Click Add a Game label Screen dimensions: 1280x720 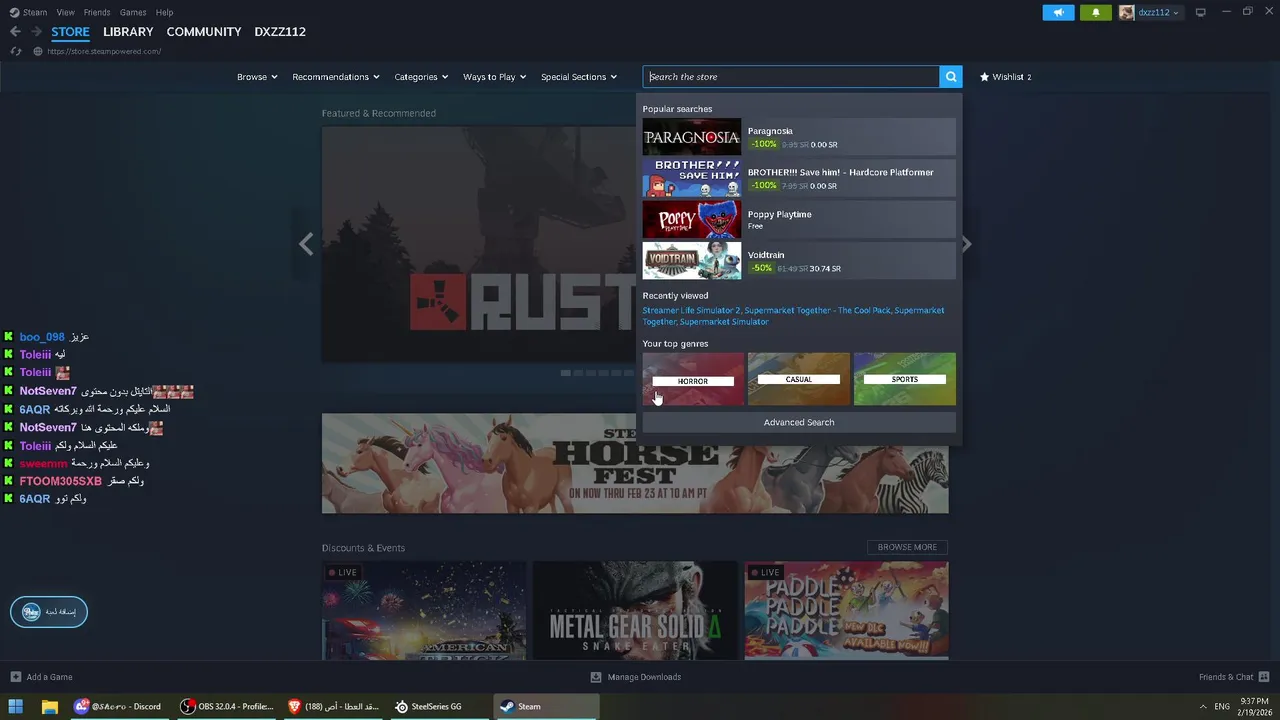[x=49, y=677]
